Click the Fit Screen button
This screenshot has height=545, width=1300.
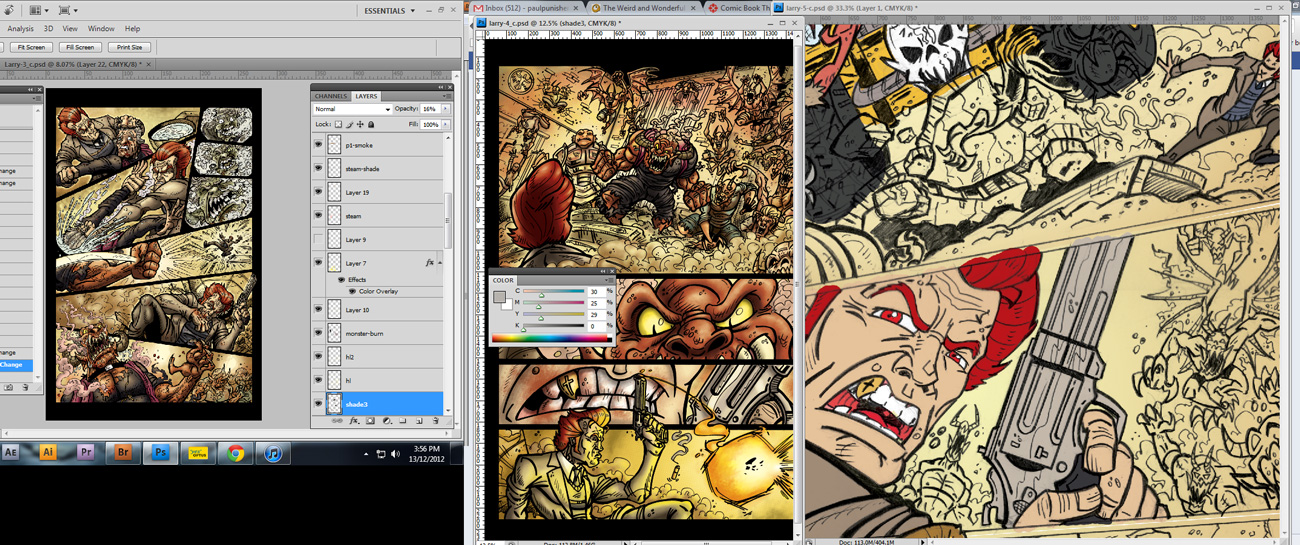click(31, 47)
